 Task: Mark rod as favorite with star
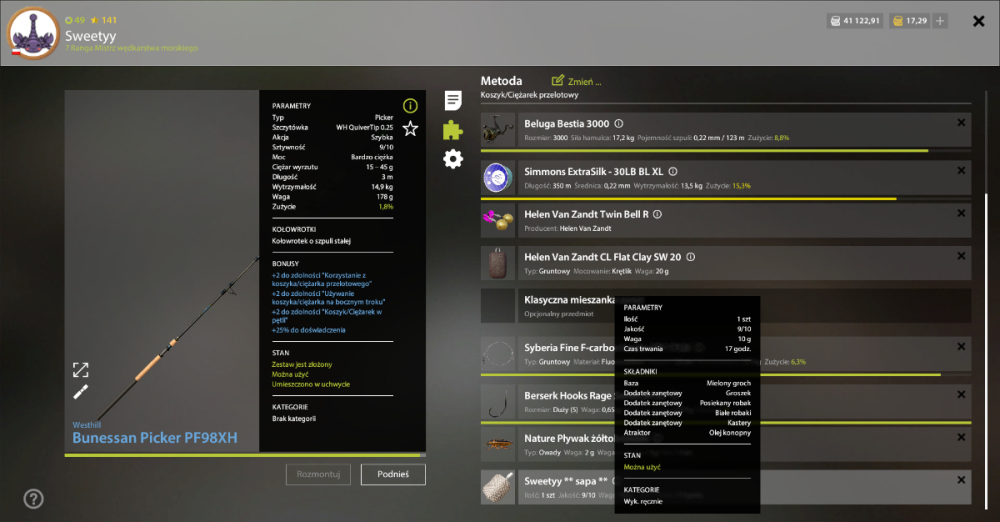(x=410, y=129)
